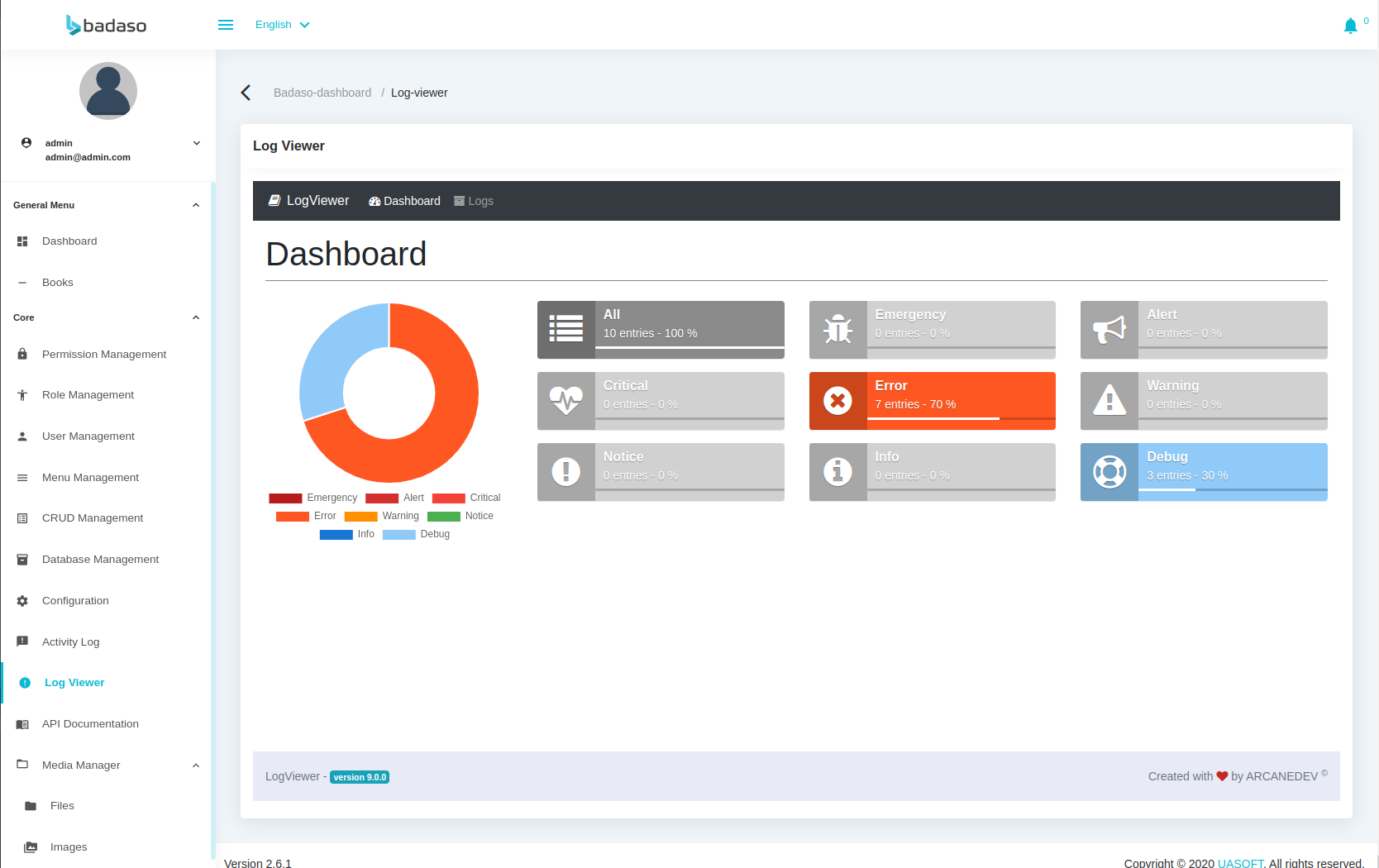The height and width of the screenshot is (868, 1379).
Task: Toggle Error legend item in chart
Action: (307, 516)
